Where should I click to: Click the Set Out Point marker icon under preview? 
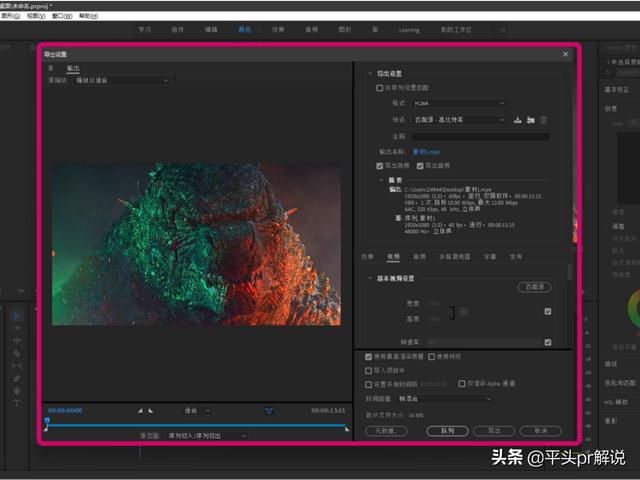pos(151,411)
